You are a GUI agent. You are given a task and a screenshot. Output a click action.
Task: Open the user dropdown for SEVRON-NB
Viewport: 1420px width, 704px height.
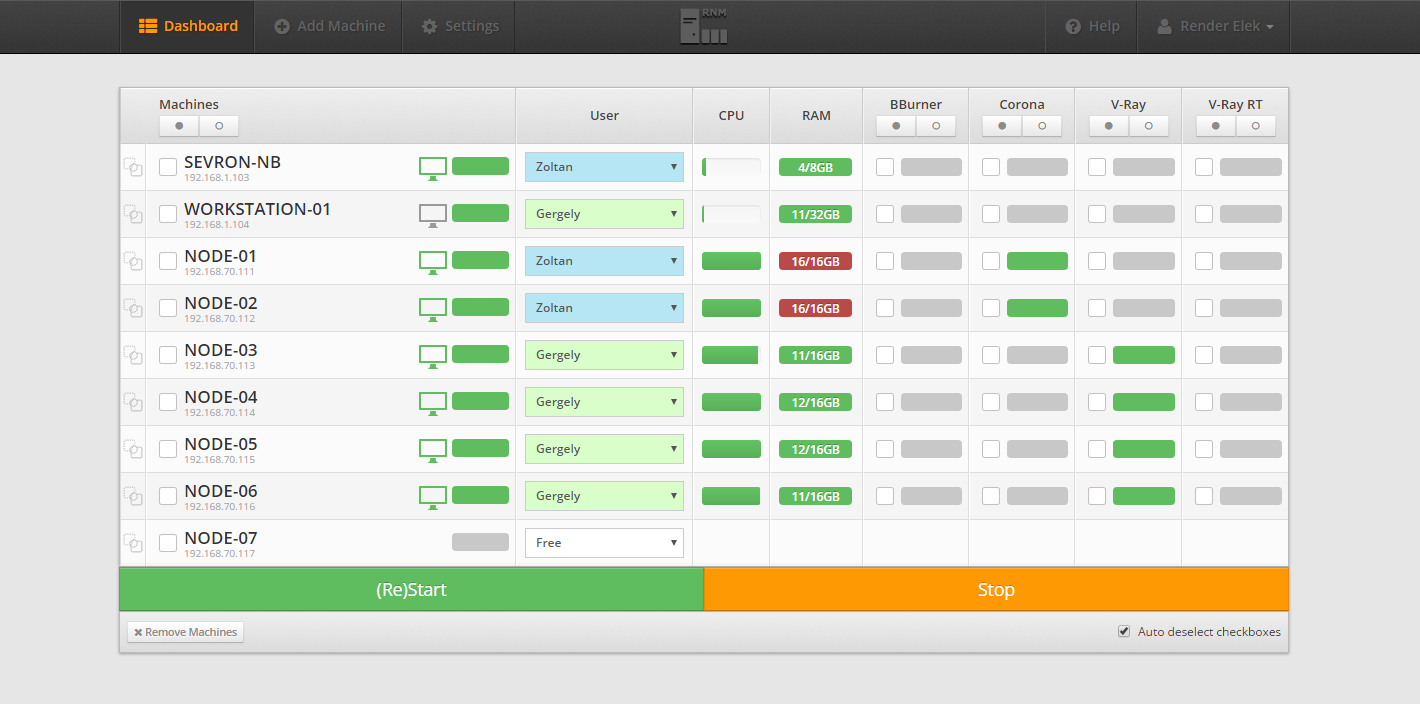tap(604, 167)
